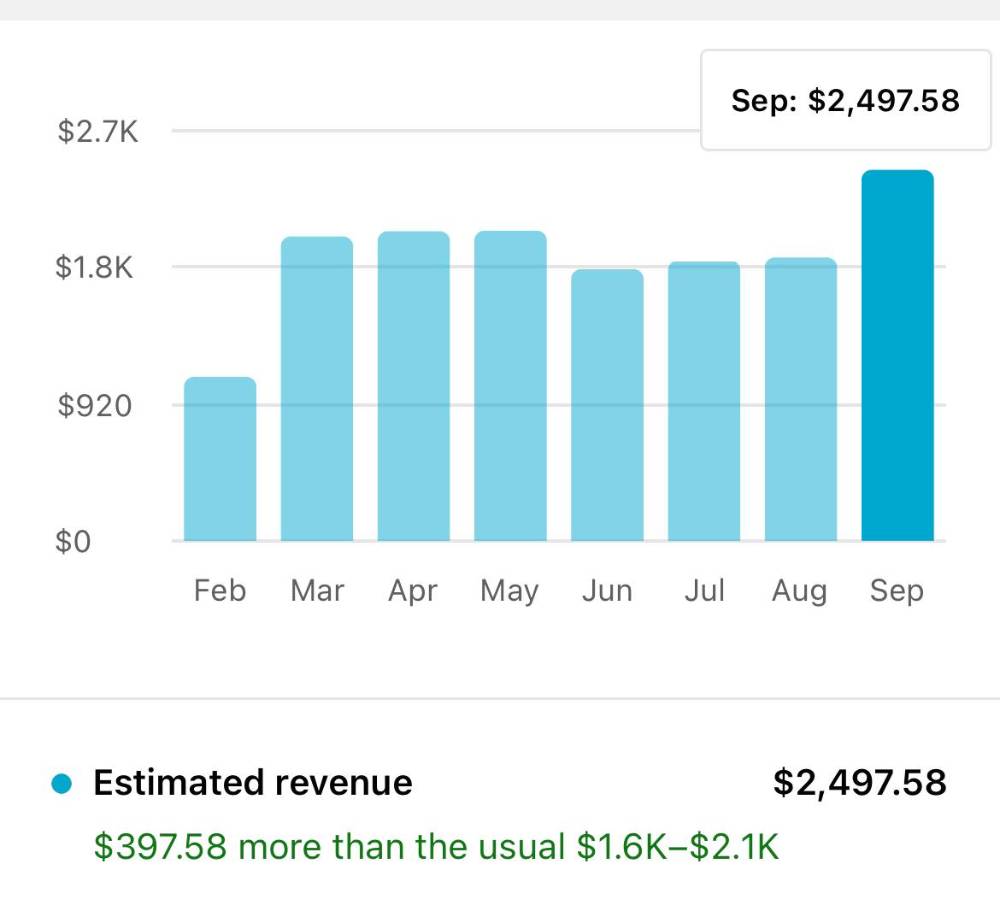Click the $0 axis label

click(x=73, y=542)
